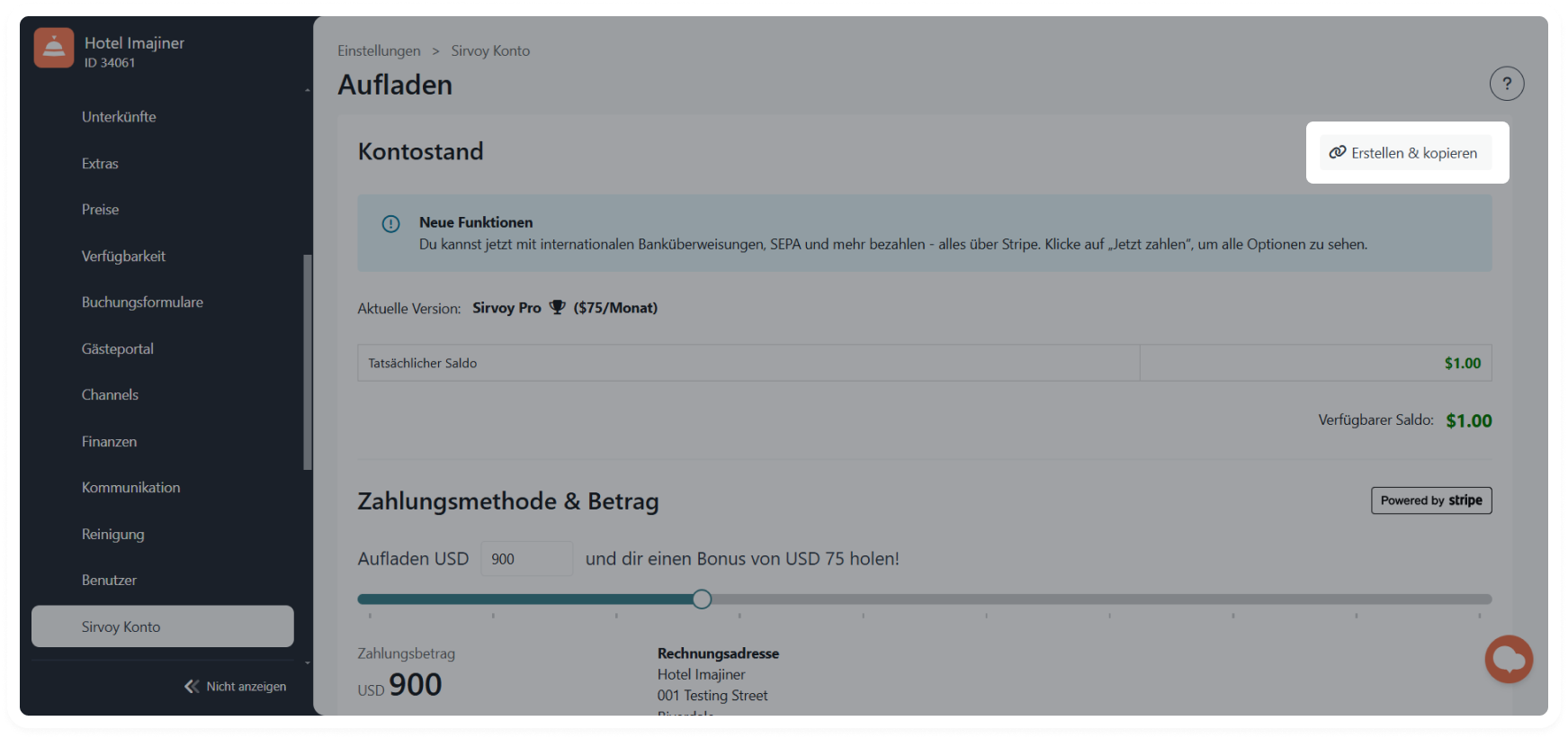Select Unterkünfte in the sidebar
Viewport: 1568px width, 739px height.
[119, 117]
